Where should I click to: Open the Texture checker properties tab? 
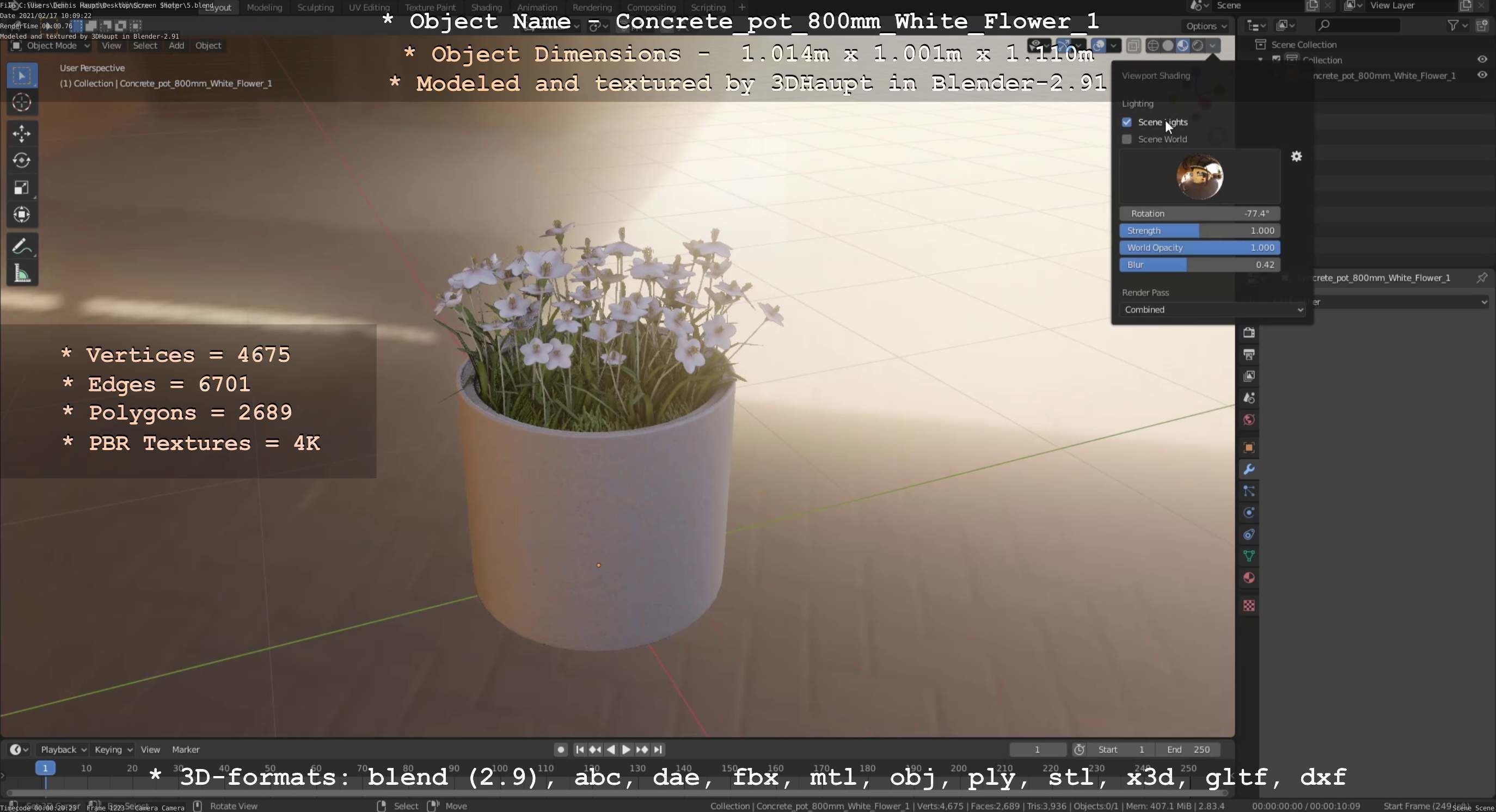[1249, 606]
